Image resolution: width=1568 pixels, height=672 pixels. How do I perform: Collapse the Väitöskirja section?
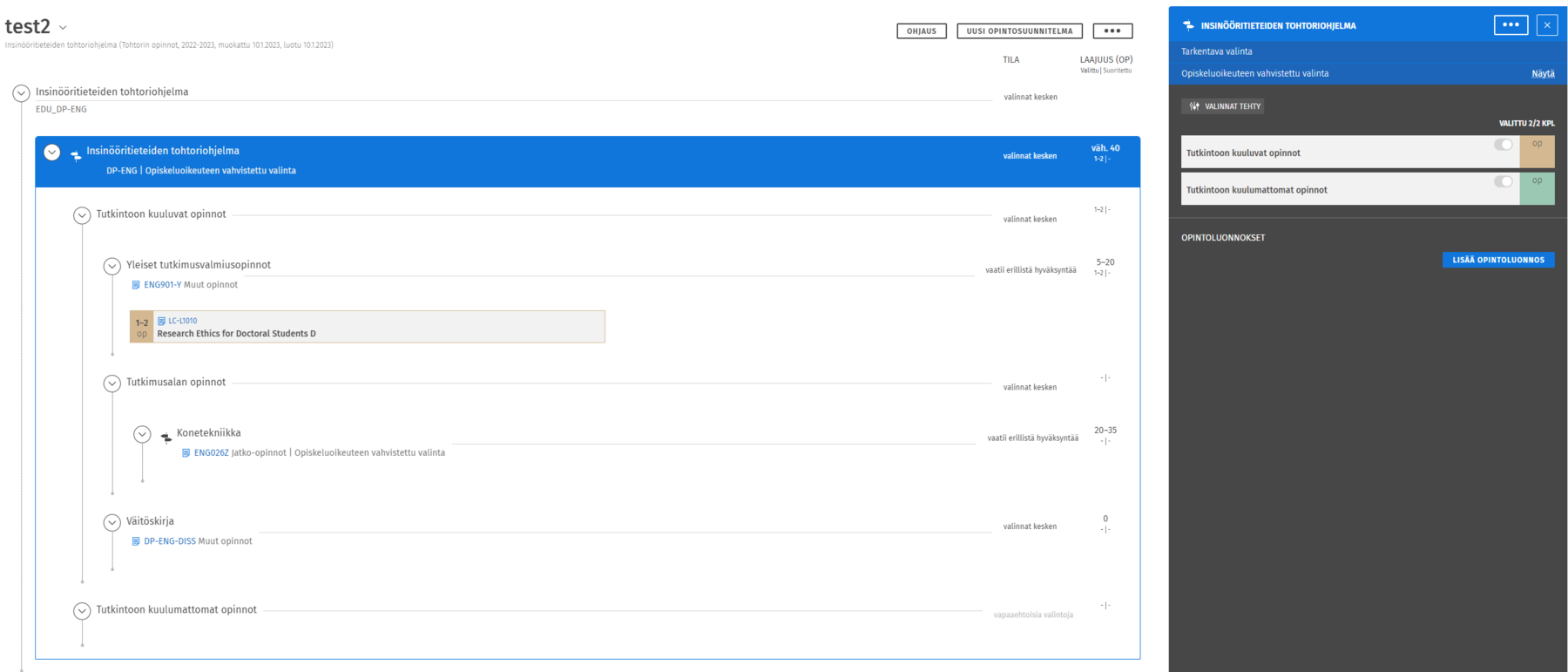click(112, 522)
